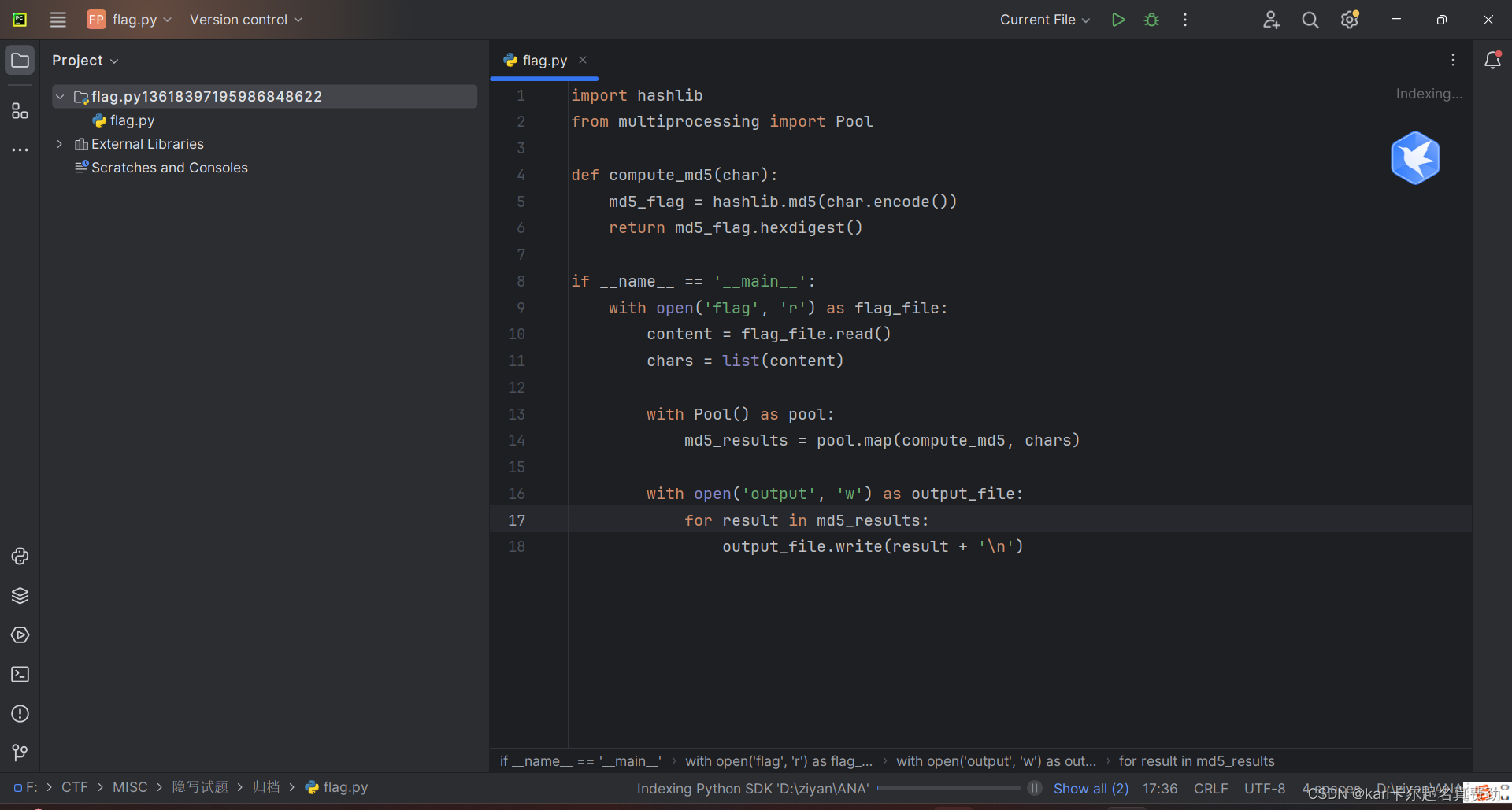Click the Show all (2) link
This screenshot has height=810, width=1512.
pos(1091,788)
